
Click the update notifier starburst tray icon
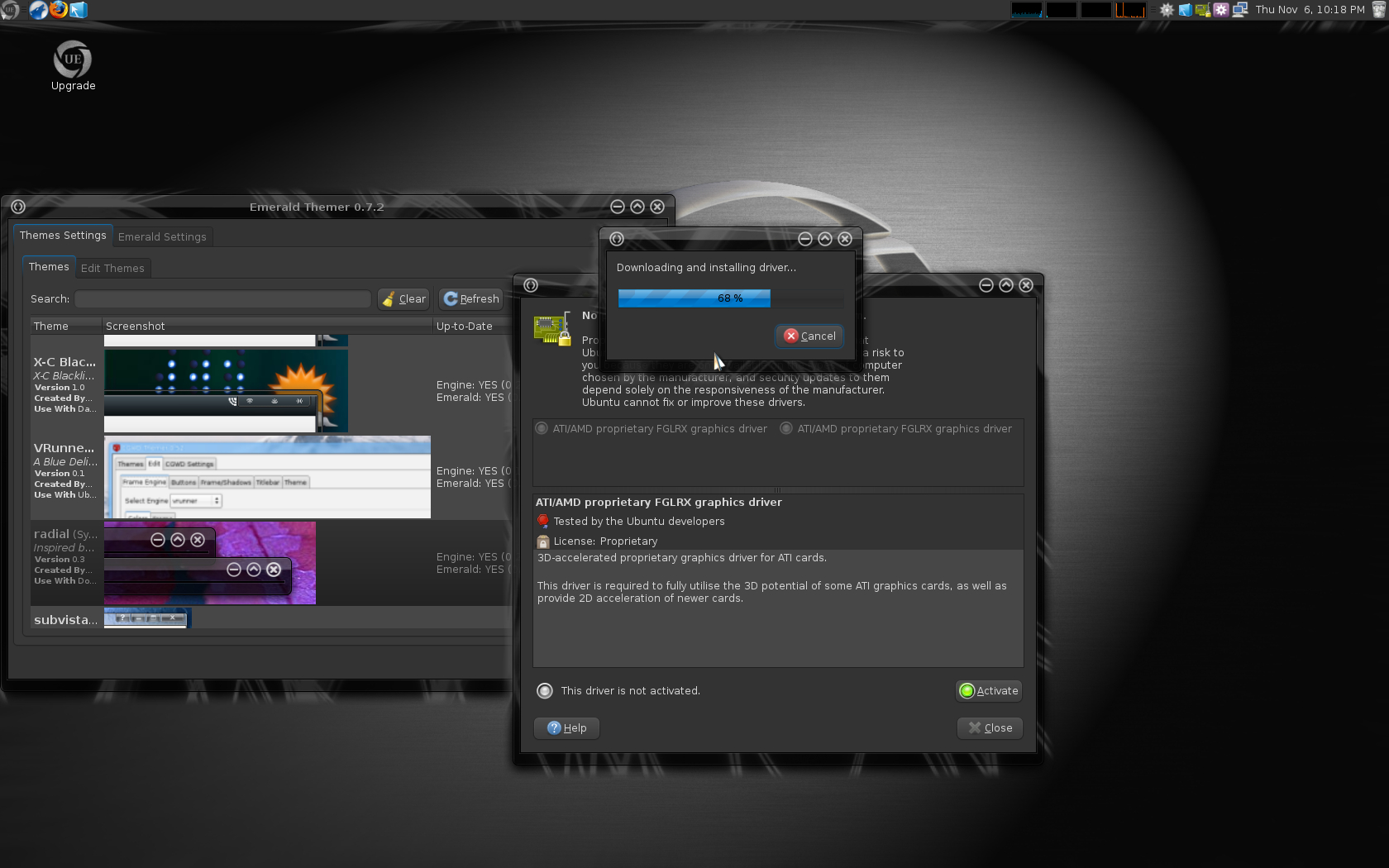coord(1167,10)
